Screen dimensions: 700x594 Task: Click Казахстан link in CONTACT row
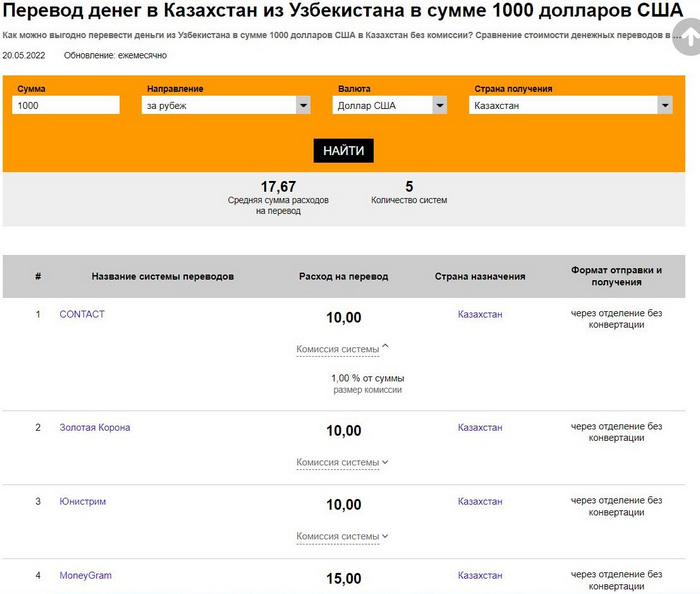[480, 314]
